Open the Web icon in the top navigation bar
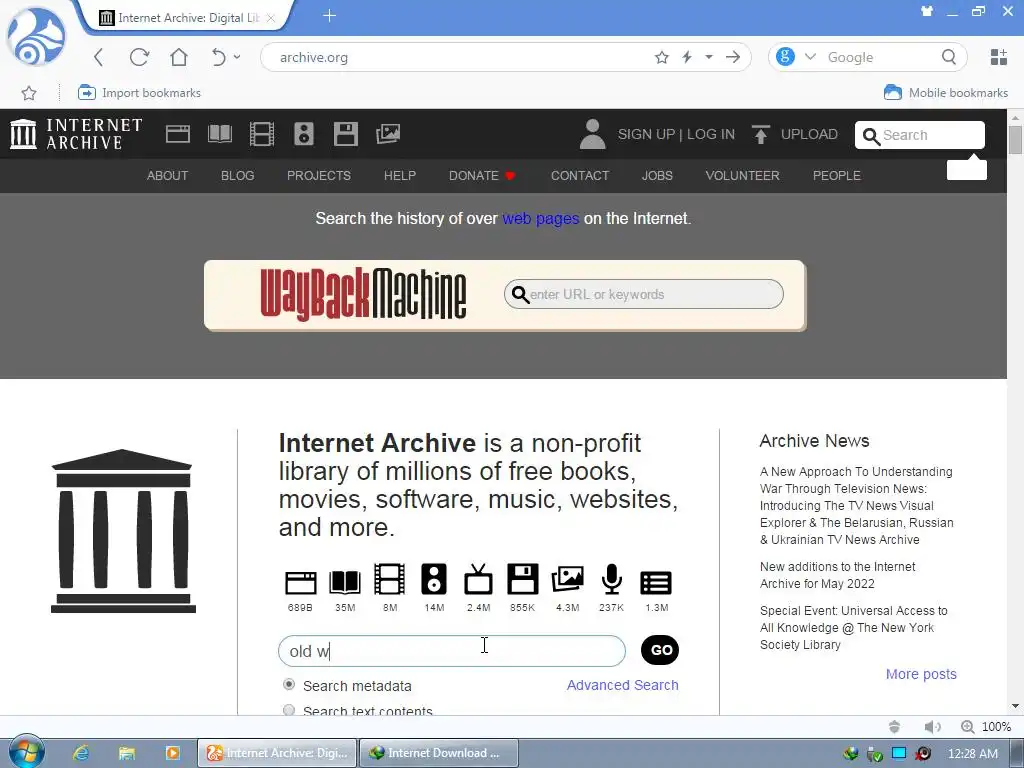Viewport: 1024px width, 768px height. pos(178,134)
